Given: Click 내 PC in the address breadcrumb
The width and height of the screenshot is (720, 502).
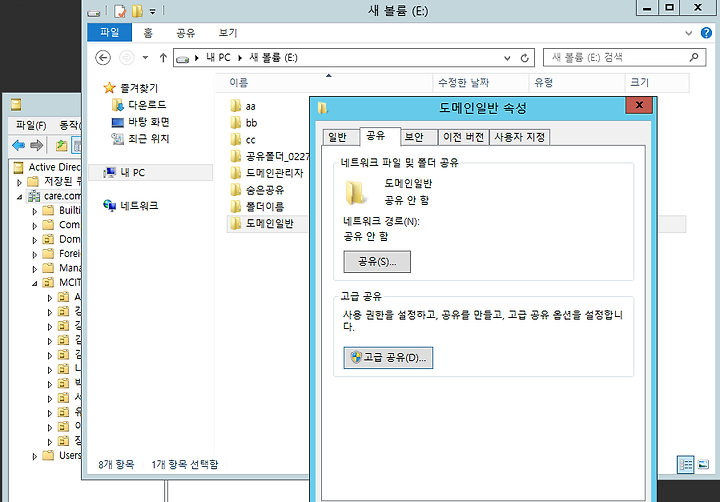Looking at the screenshot, I should click(x=218, y=58).
